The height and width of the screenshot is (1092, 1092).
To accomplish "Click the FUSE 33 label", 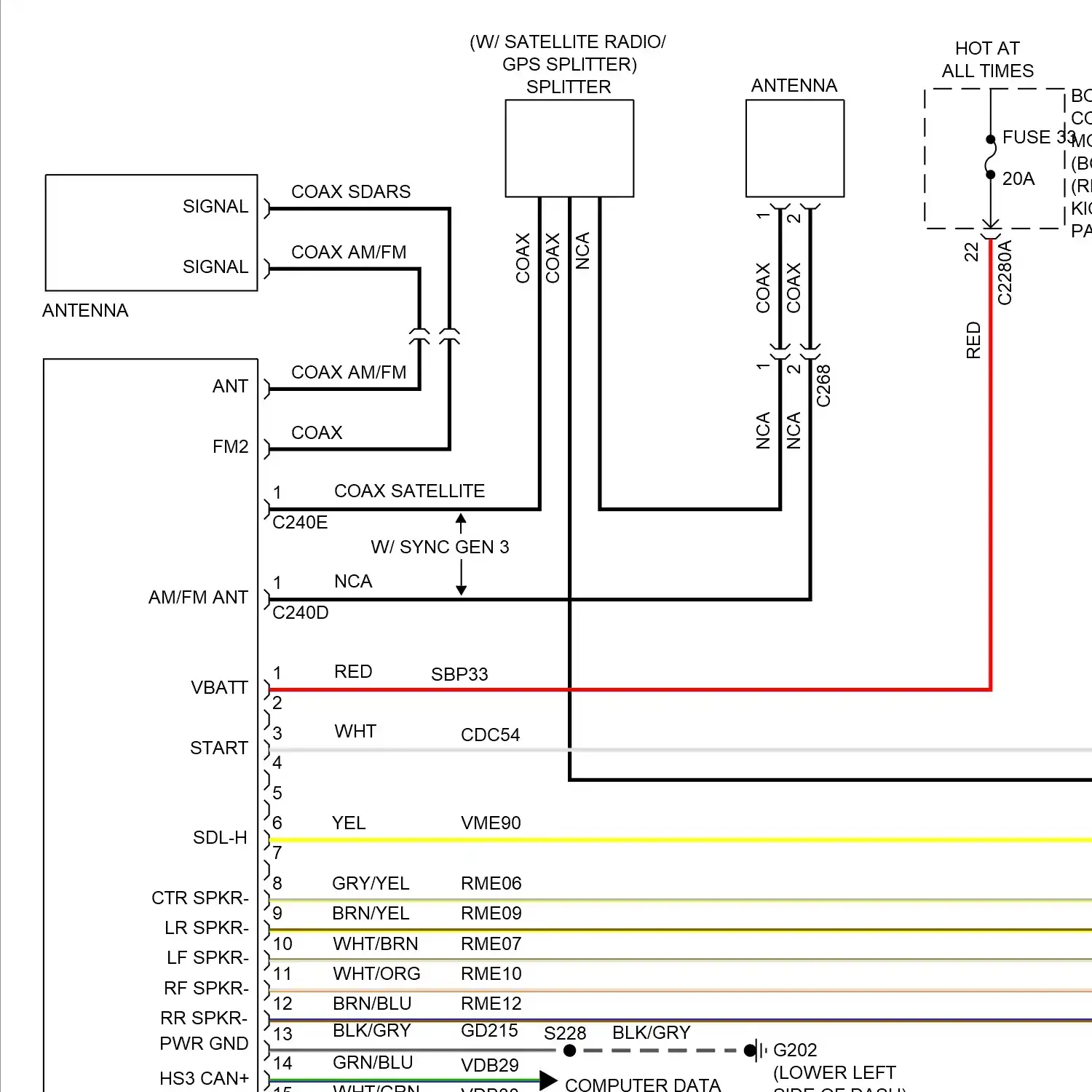I will 1039,137.
